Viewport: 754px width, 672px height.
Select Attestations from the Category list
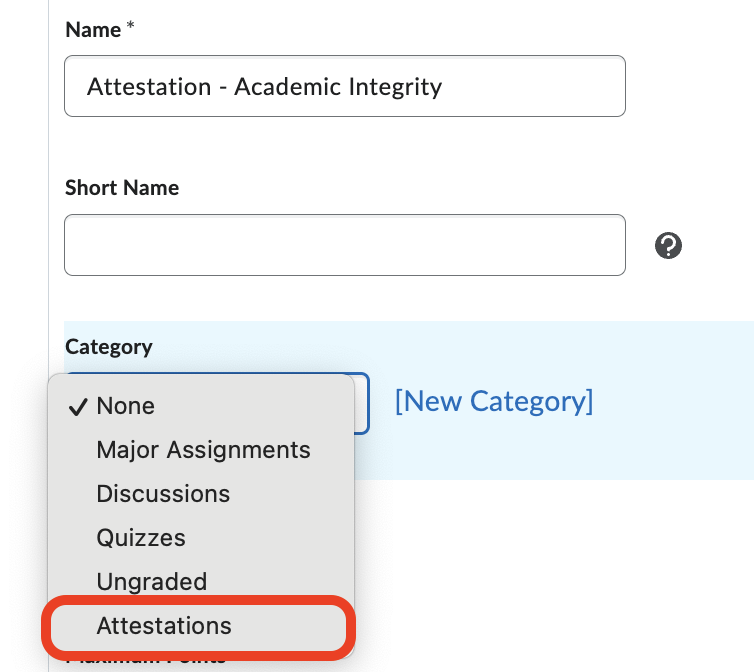[x=164, y=626]
